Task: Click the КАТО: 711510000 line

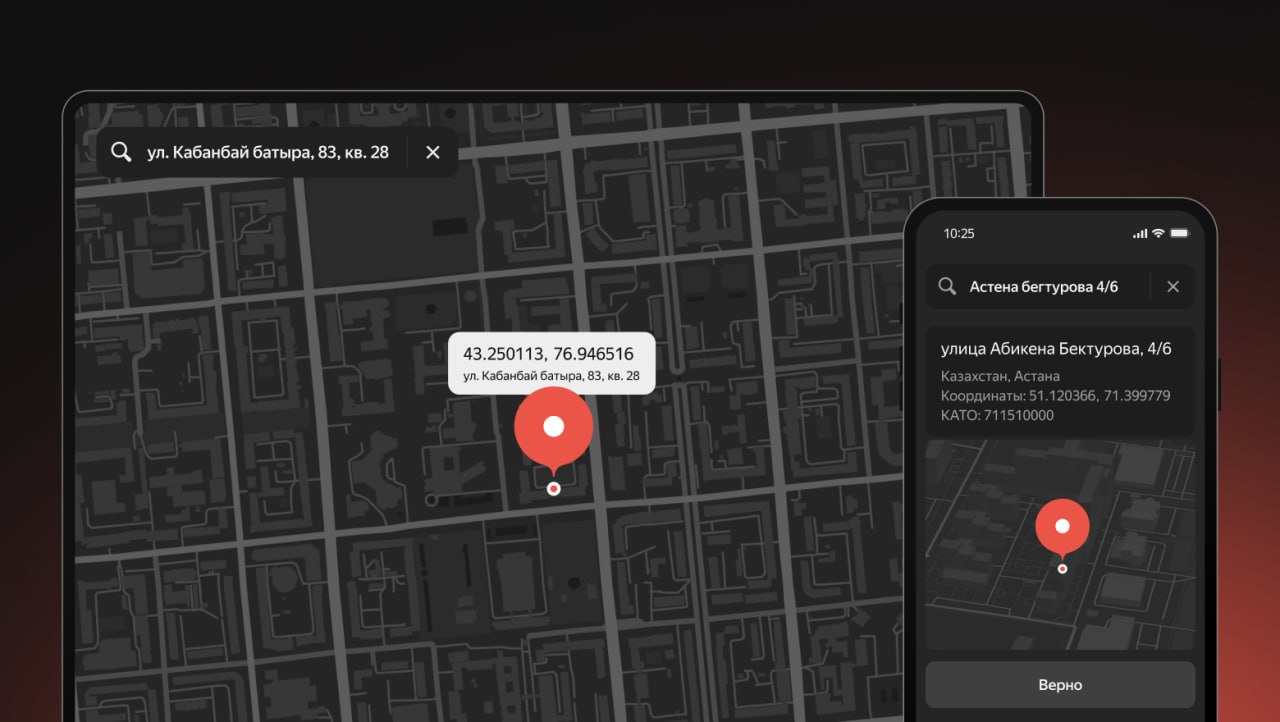Action: [997, 415]
